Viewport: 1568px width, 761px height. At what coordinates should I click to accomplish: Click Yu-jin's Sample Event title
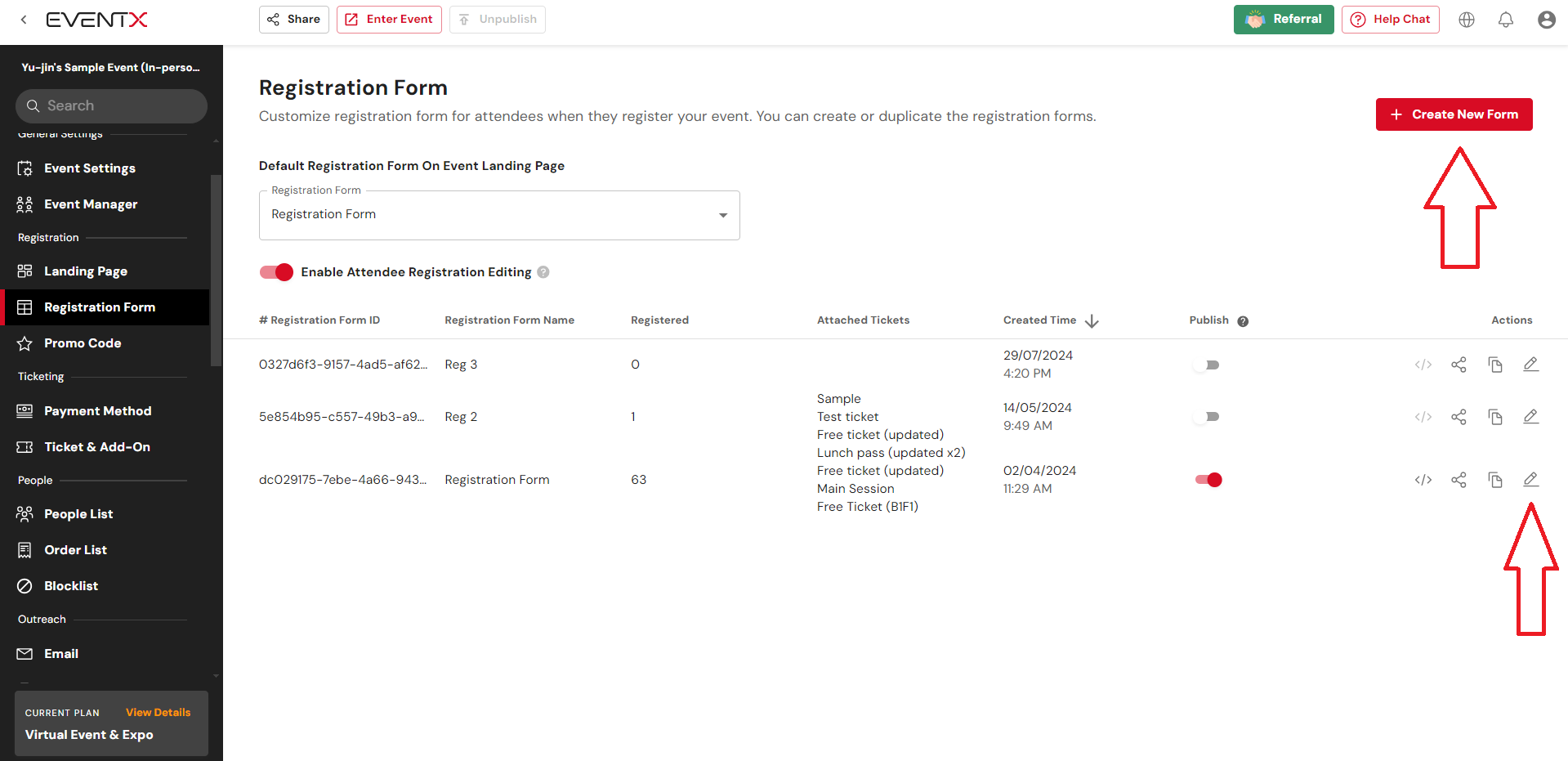(x=110, y=68)
